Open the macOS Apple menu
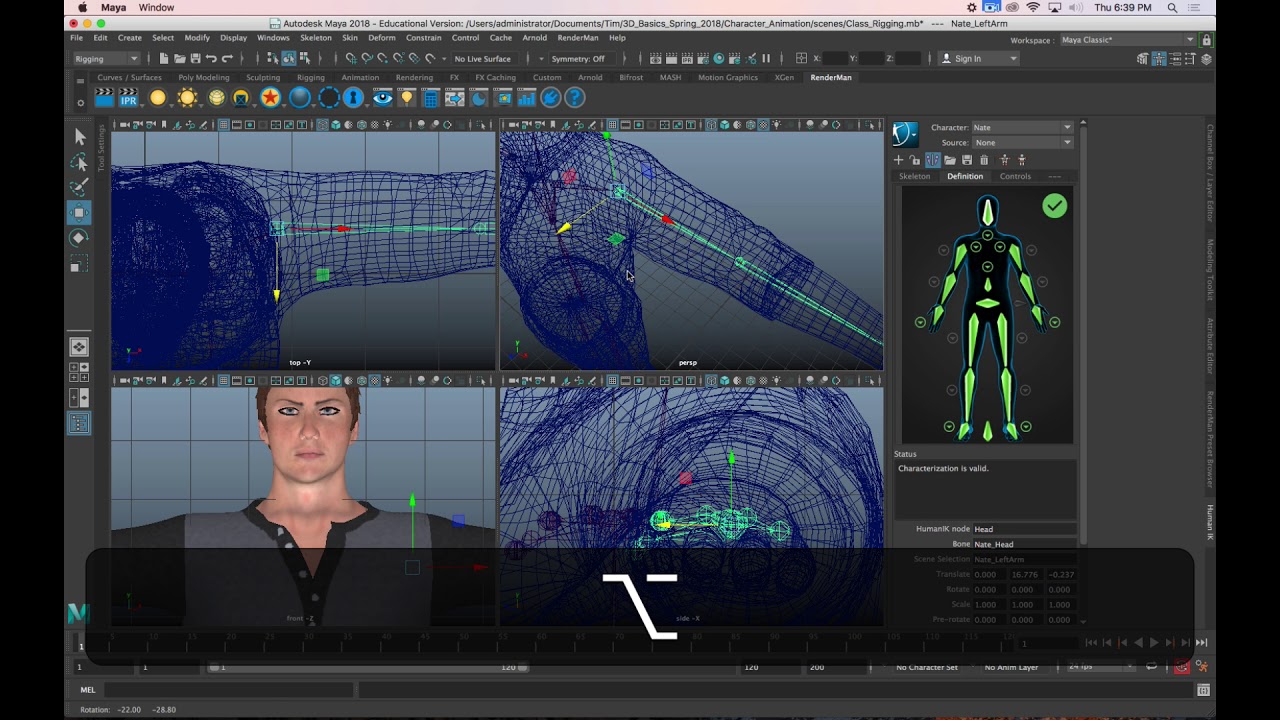The width and height of the screenshot is (1280, 720). (x=83, y=8)
